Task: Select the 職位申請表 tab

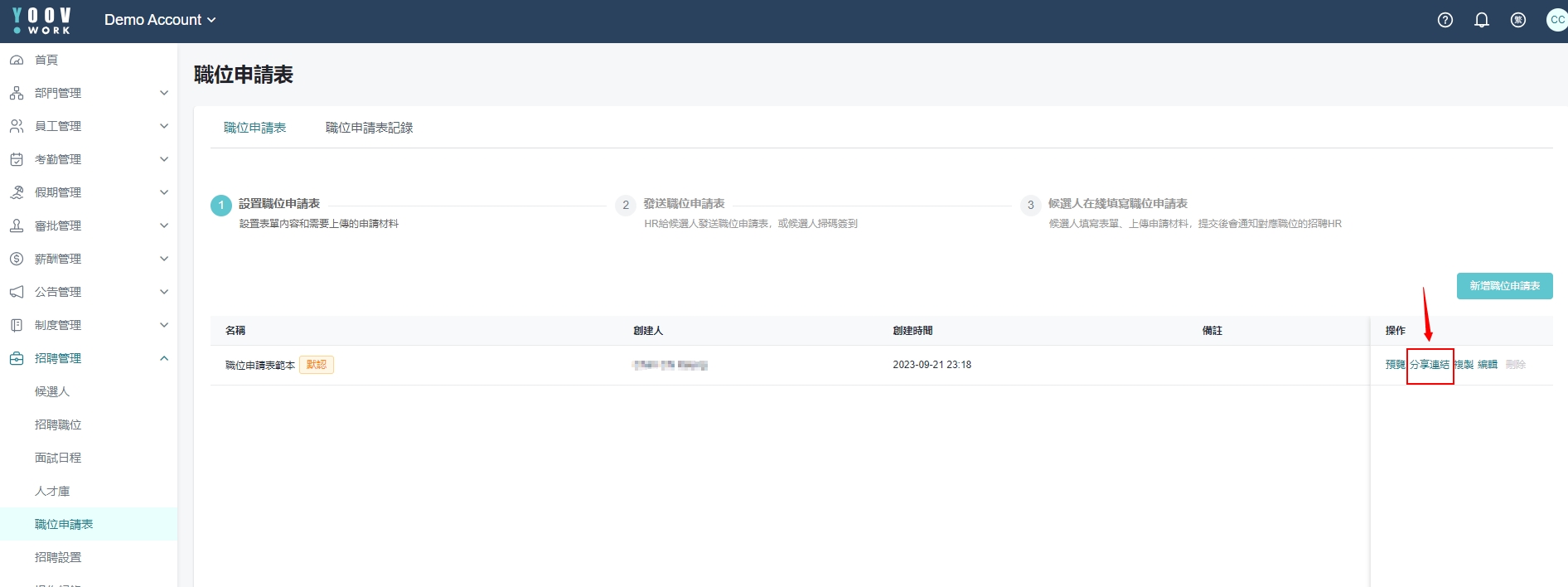Action: 254,128
